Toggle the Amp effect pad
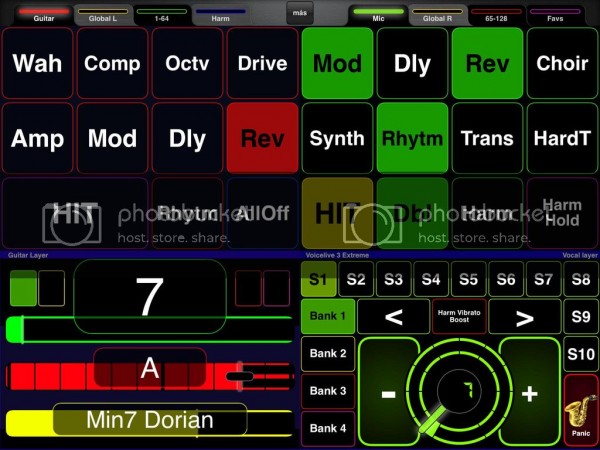The image size is (600, 450). (x=38, y=138)
